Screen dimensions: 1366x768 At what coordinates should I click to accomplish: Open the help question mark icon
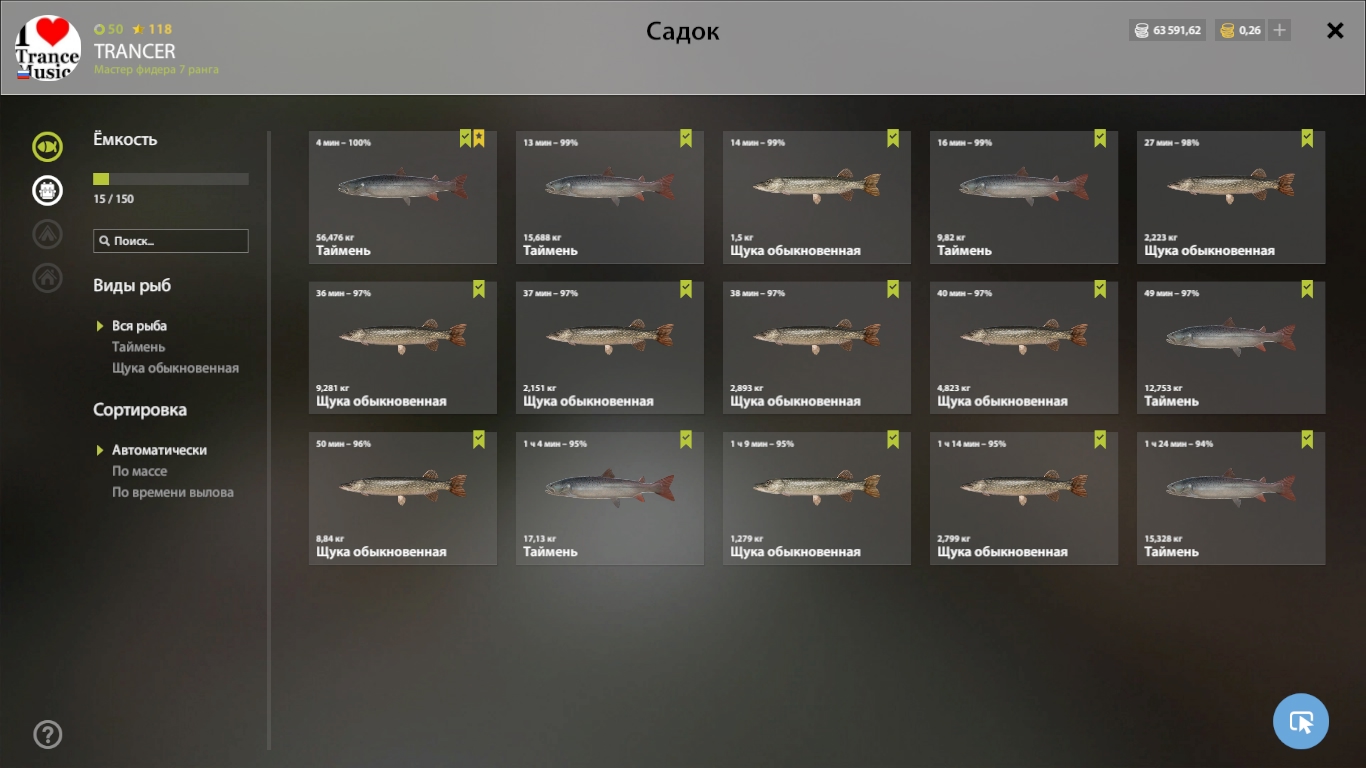pyautogui.click(x=48, y=735)
